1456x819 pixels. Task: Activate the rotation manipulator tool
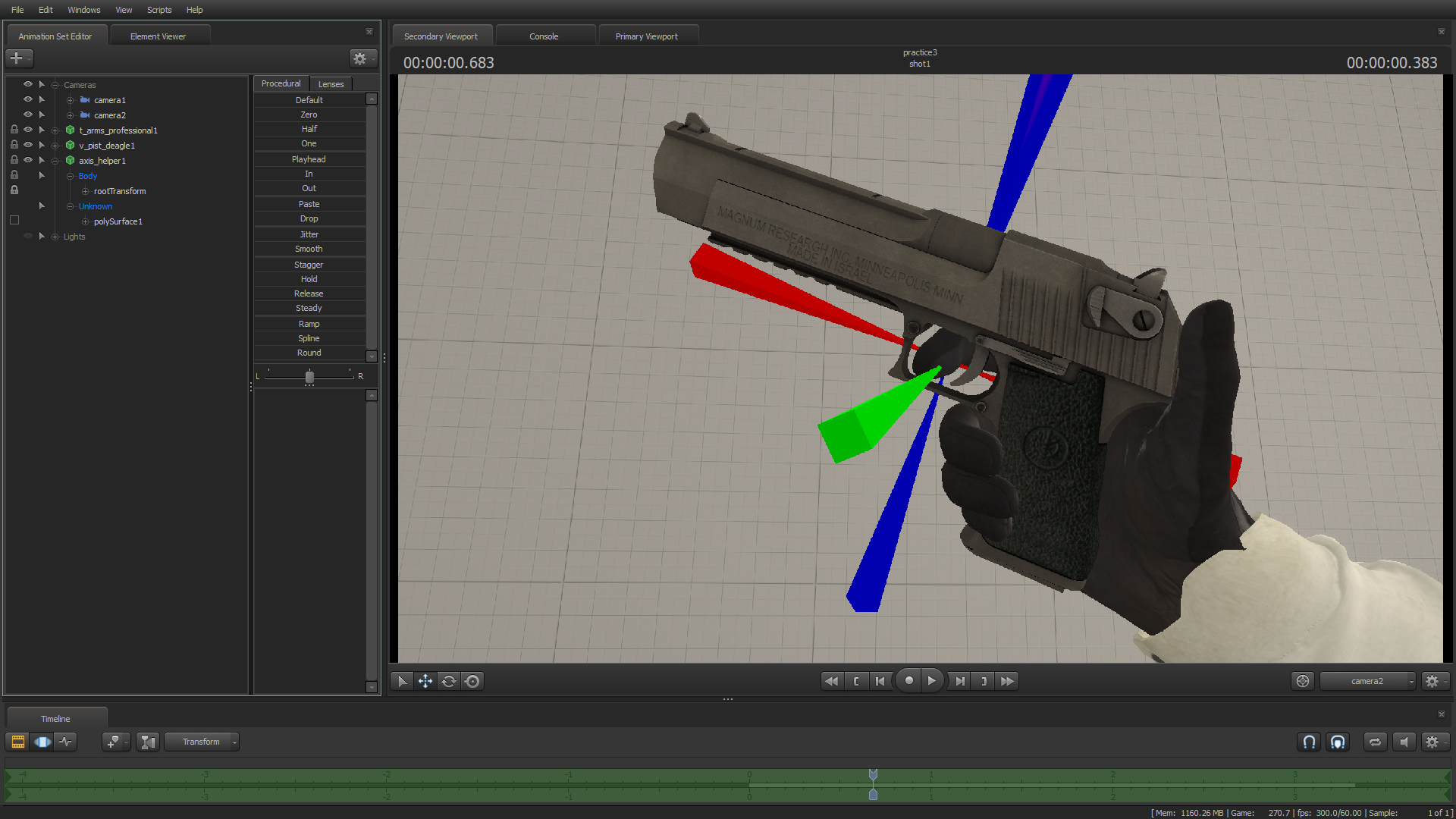(449, 681)
